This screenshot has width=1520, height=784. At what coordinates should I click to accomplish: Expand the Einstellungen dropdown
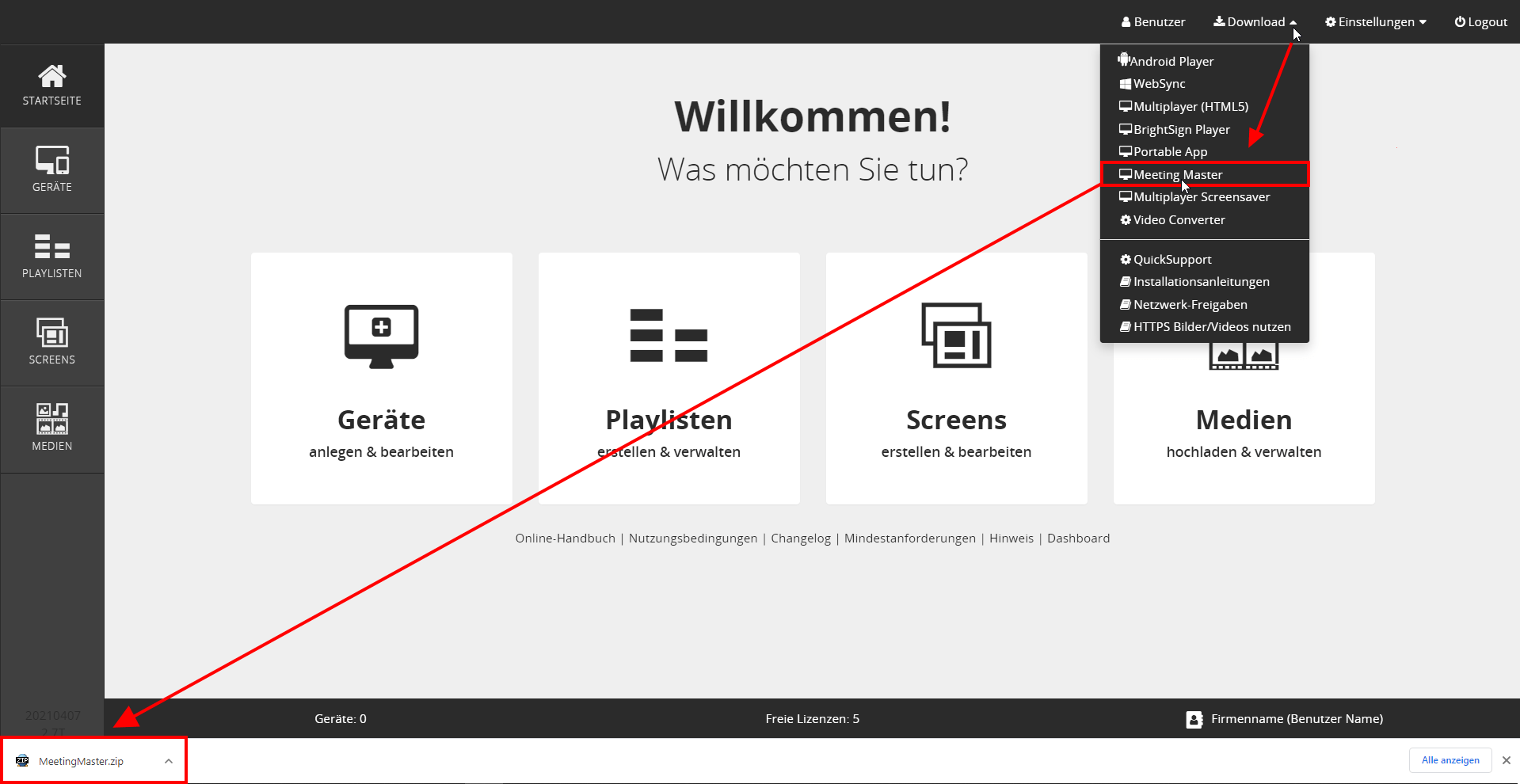click(1376, 22)
